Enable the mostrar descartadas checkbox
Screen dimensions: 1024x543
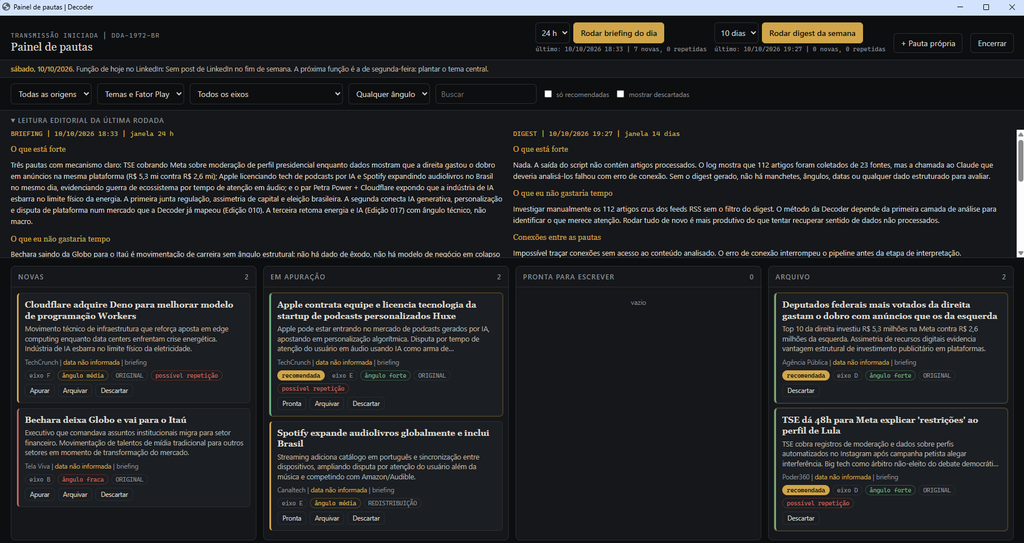[620, 94]
